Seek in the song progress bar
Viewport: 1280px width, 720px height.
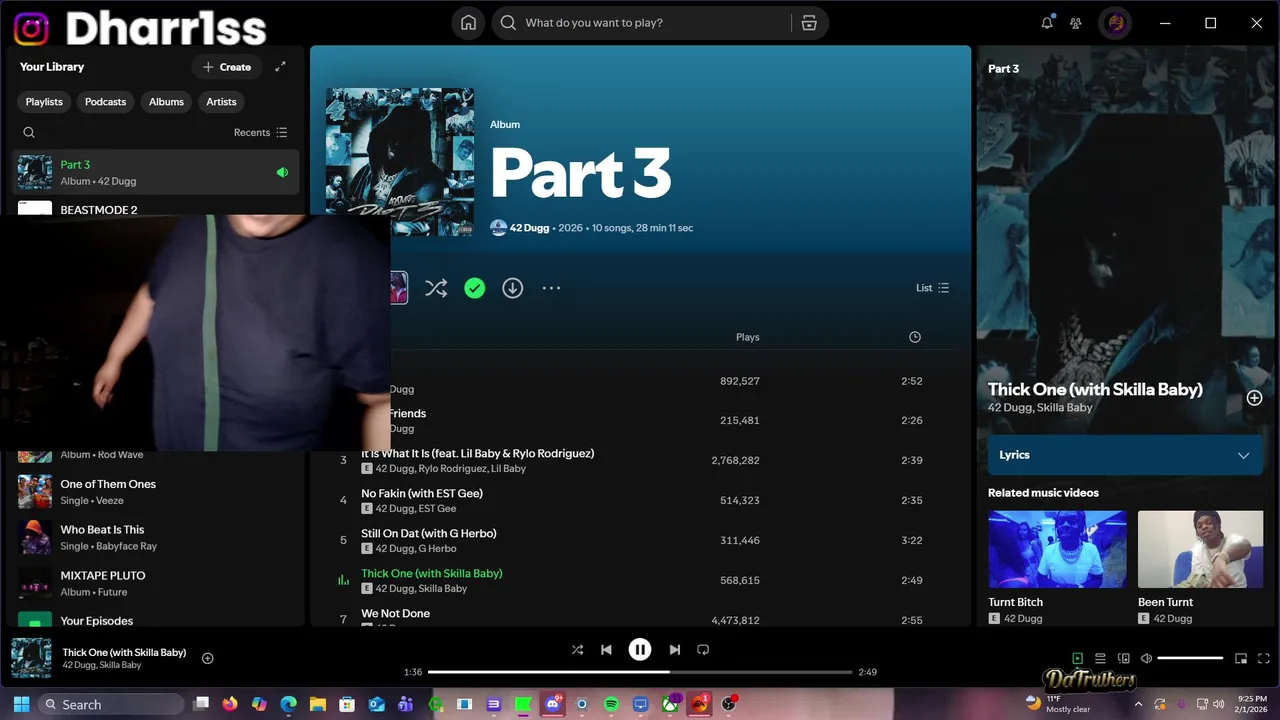coord(640,672)
